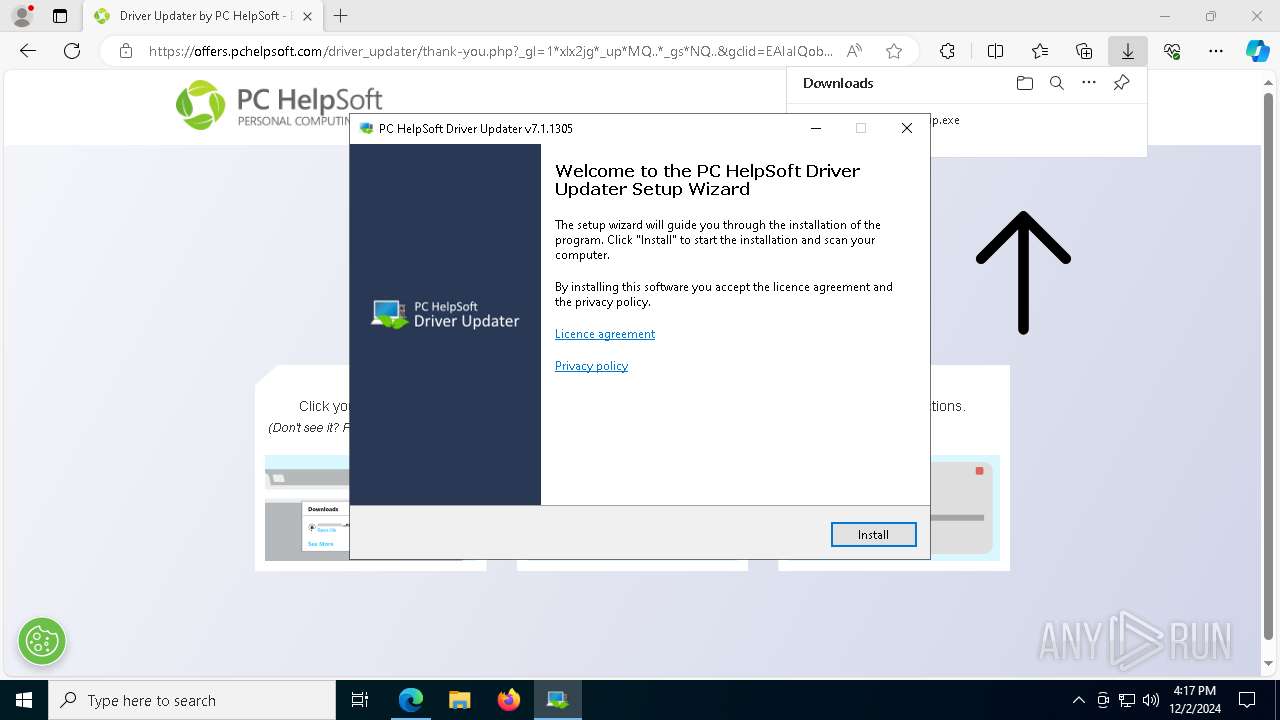
Task: Open Windows notification center
Action: tap(1247, 700)
